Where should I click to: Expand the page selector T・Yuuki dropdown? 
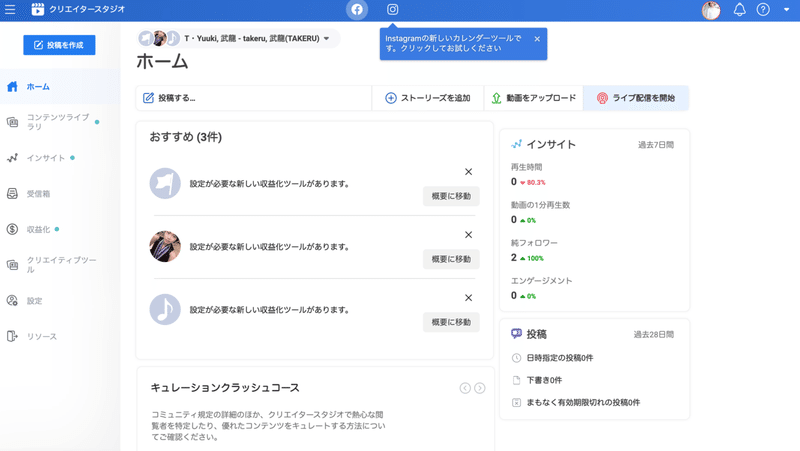click(x=238, y=38)
